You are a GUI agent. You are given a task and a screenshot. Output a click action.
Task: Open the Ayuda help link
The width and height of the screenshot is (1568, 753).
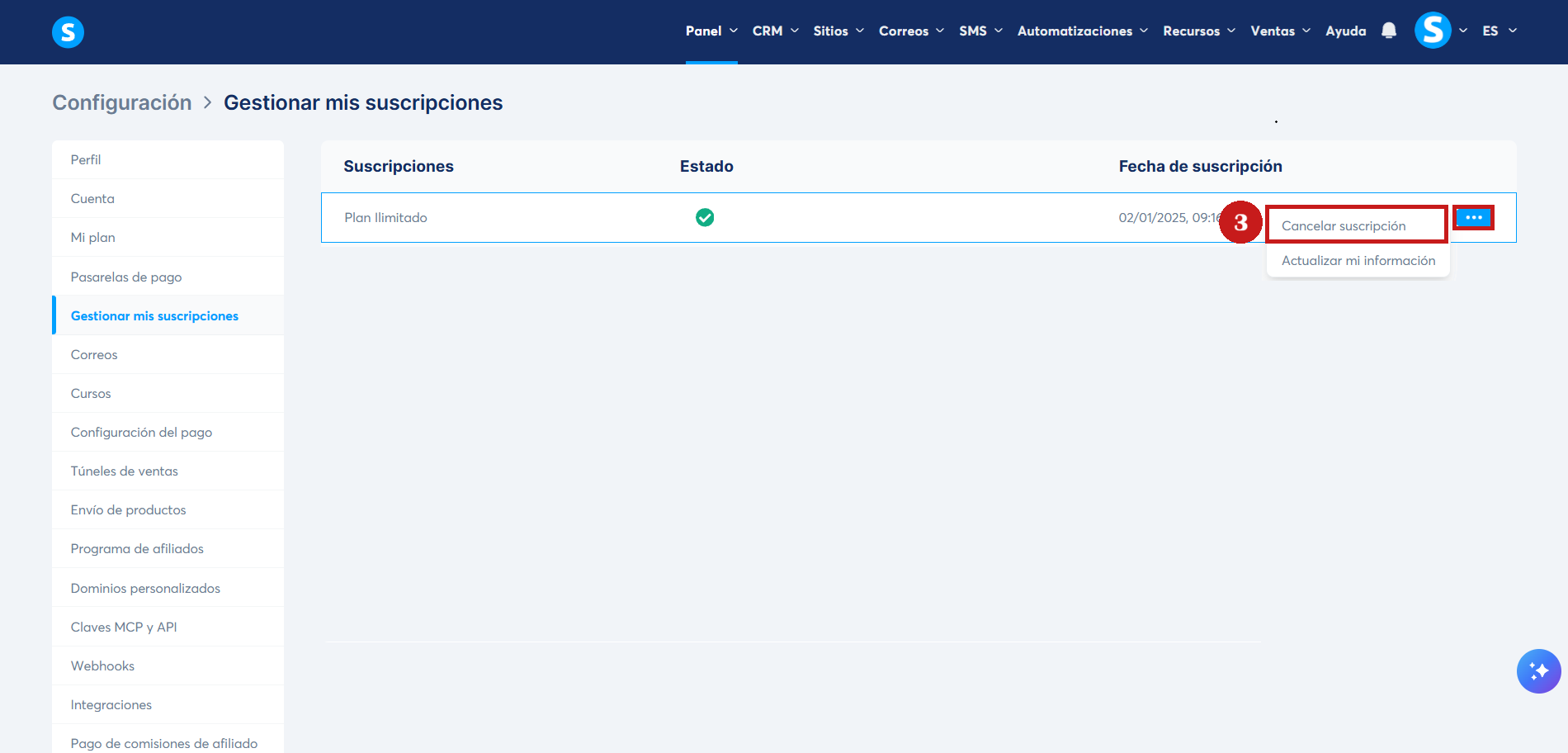pos(1346,31)
